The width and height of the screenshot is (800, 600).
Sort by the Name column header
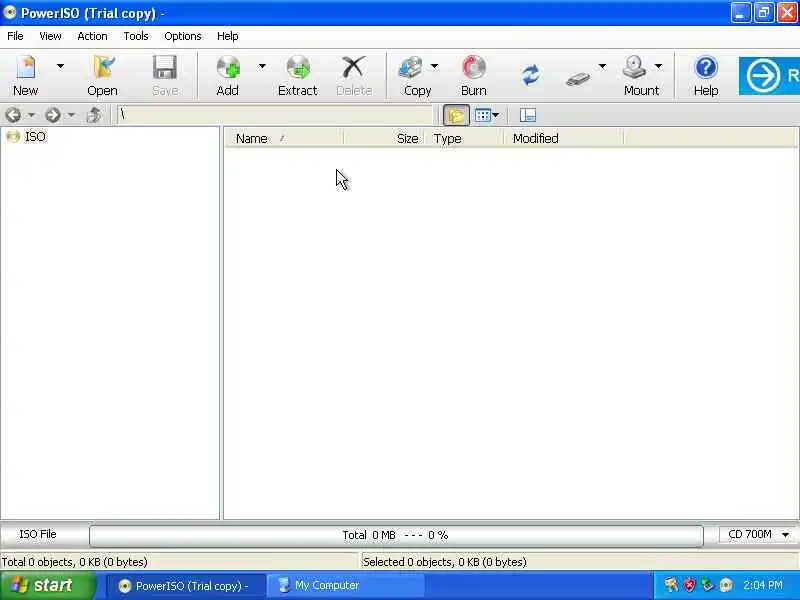(x=284, y=138)
